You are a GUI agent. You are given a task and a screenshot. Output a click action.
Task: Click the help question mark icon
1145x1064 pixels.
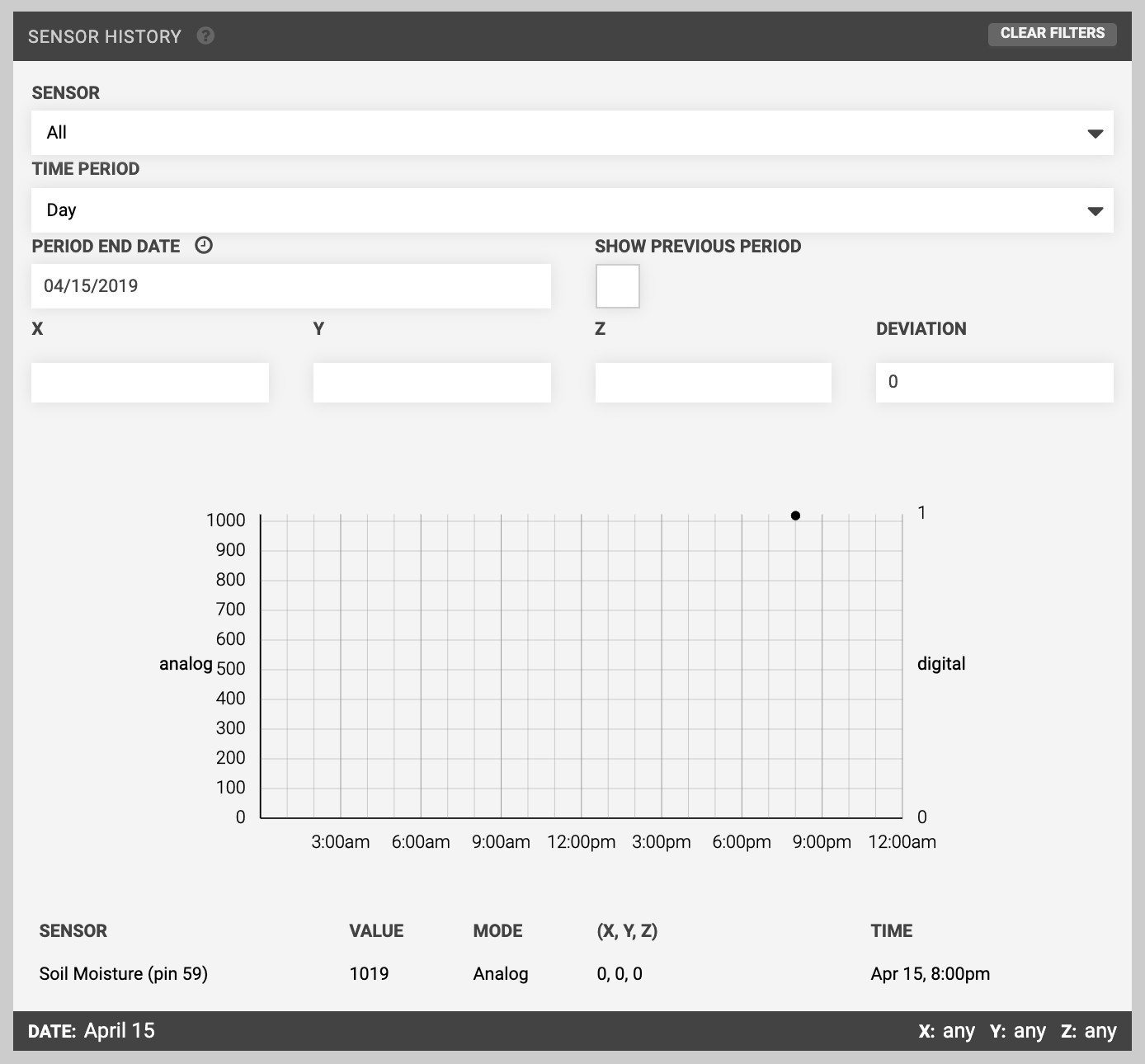(x=205, y=36)
